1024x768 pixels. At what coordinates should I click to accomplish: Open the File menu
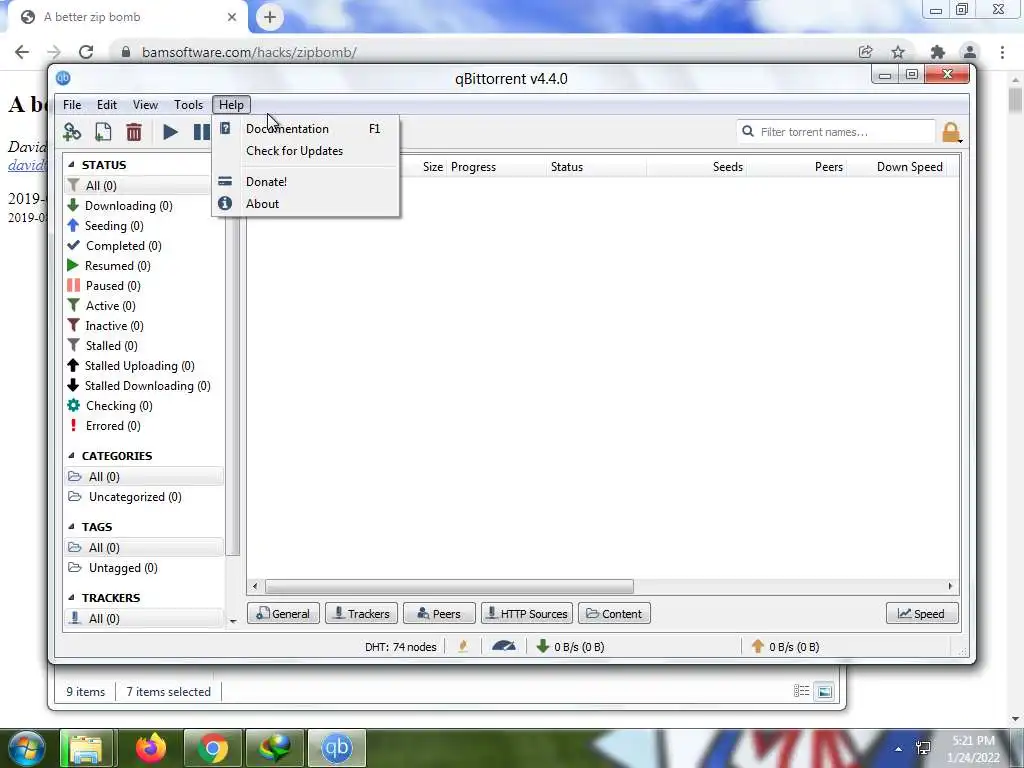coord(72,104)
